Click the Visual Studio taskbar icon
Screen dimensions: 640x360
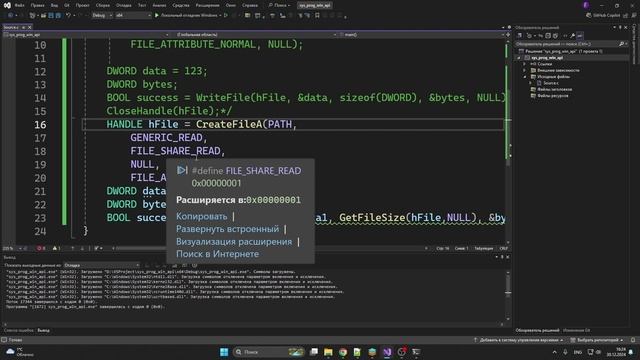(x=387, y=352)
